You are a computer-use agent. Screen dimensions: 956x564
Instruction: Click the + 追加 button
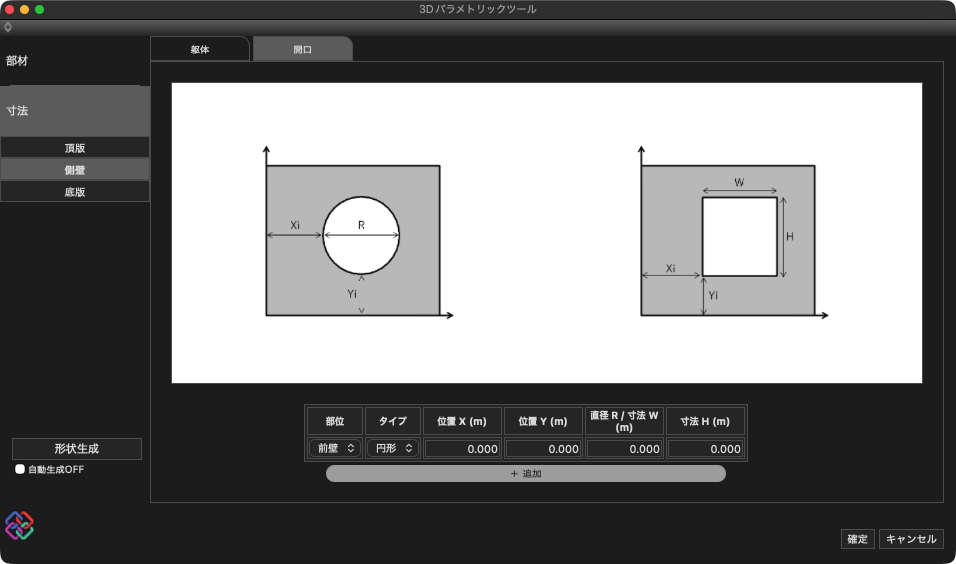coord(525,474)
